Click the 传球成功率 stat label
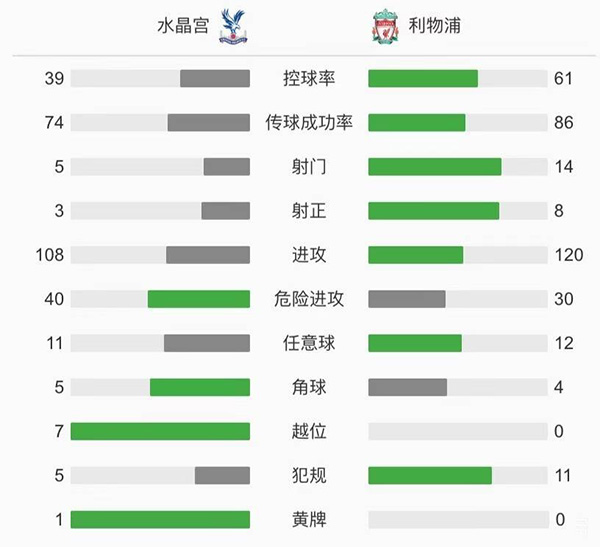This screenshot has height=547, width=600. click(308, 123)
